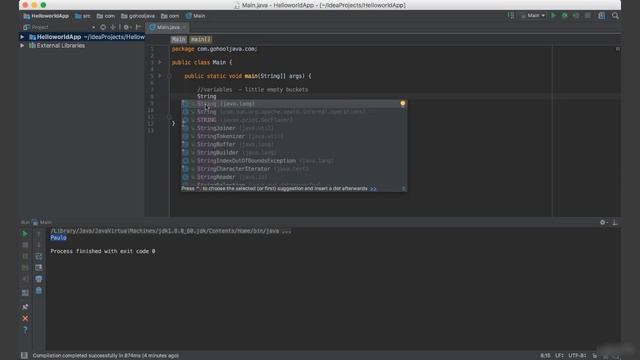Click the 'Compilation completed successfully' status message
The width and height of the screenshot is (640, 360).
pyautogui.click(x=106, y=356)
